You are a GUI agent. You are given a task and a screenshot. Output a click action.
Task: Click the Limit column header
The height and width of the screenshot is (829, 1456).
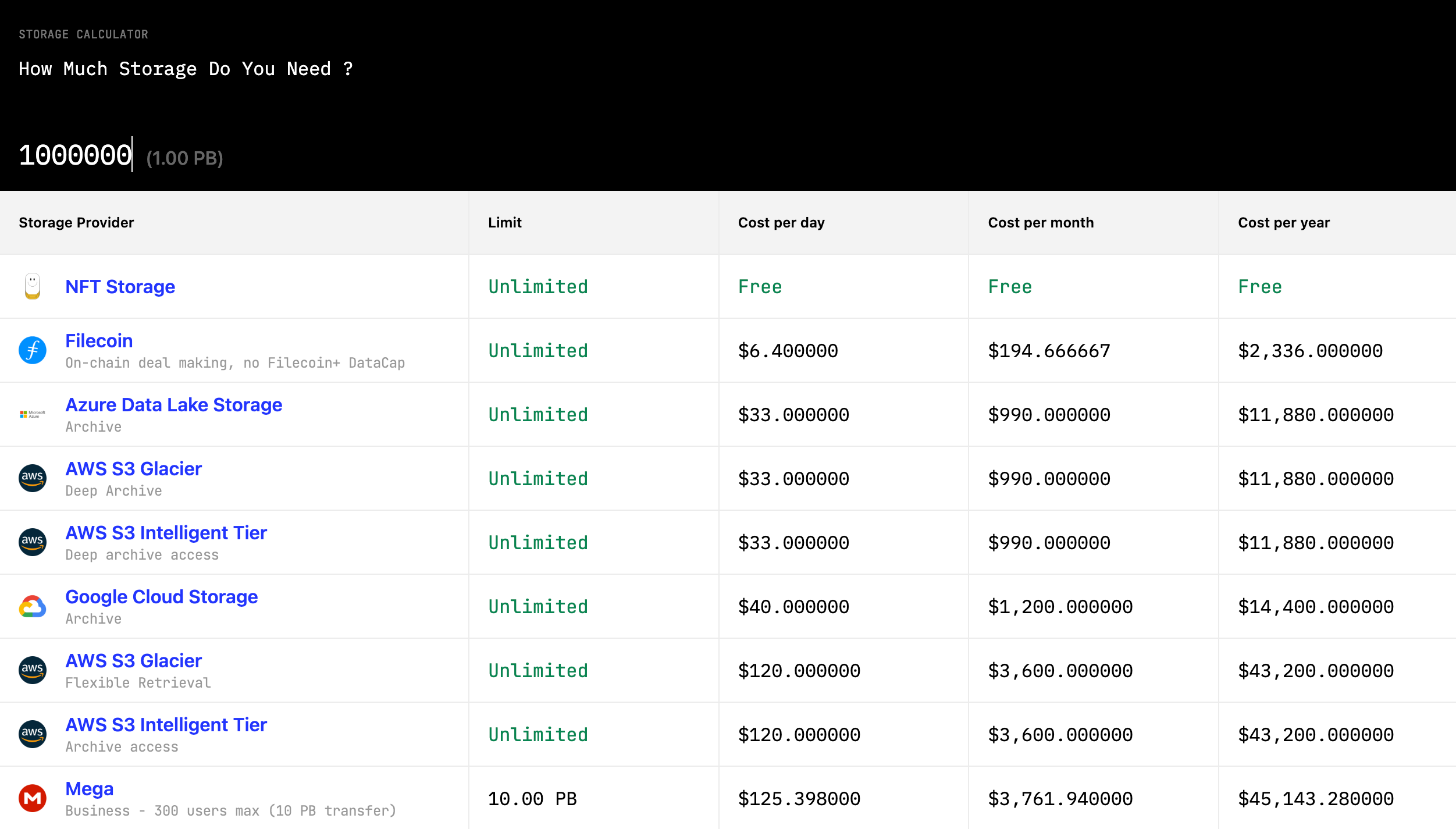[x=505, y=222]
